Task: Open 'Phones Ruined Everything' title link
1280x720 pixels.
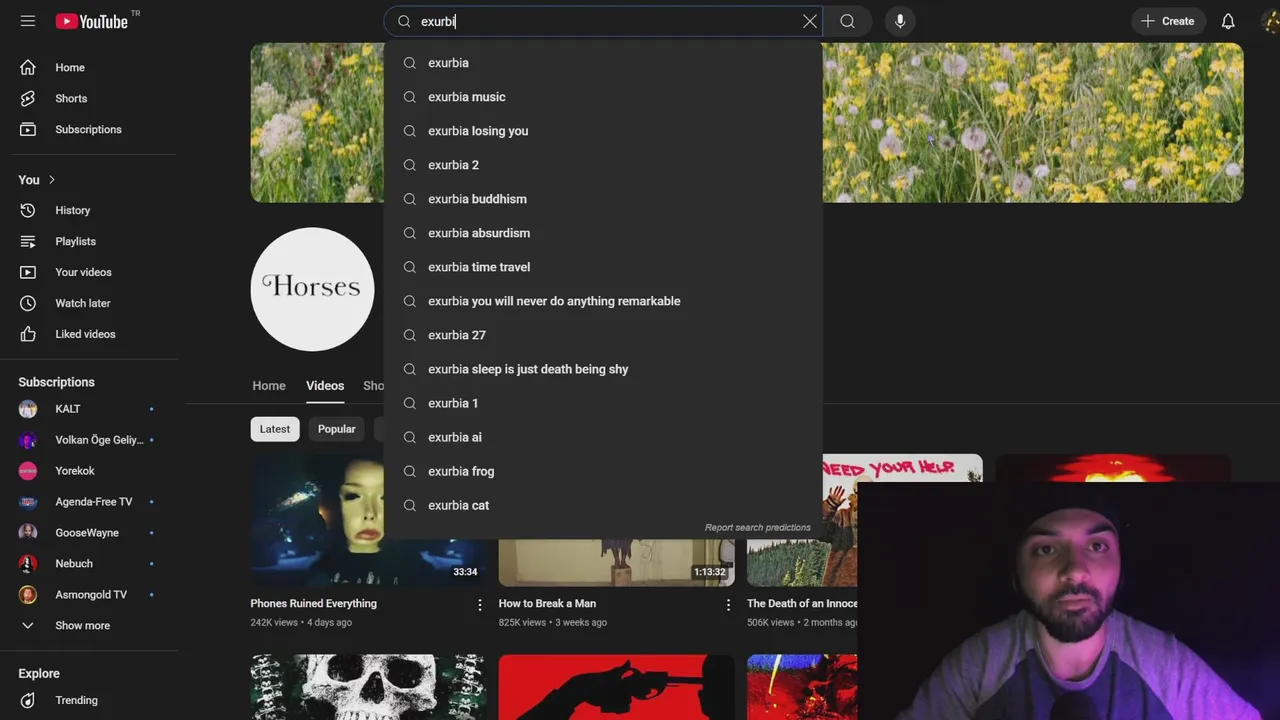Action: [x=313, y=604]
